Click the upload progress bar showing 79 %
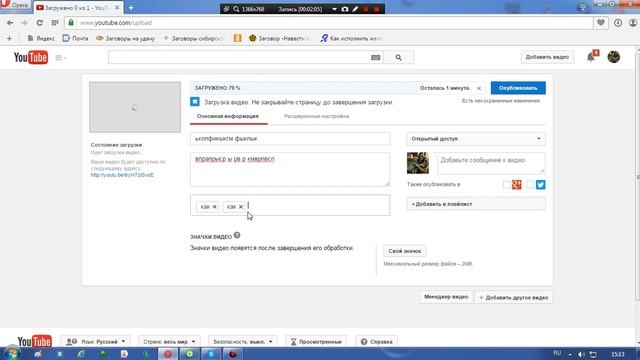 click(337, 88)
